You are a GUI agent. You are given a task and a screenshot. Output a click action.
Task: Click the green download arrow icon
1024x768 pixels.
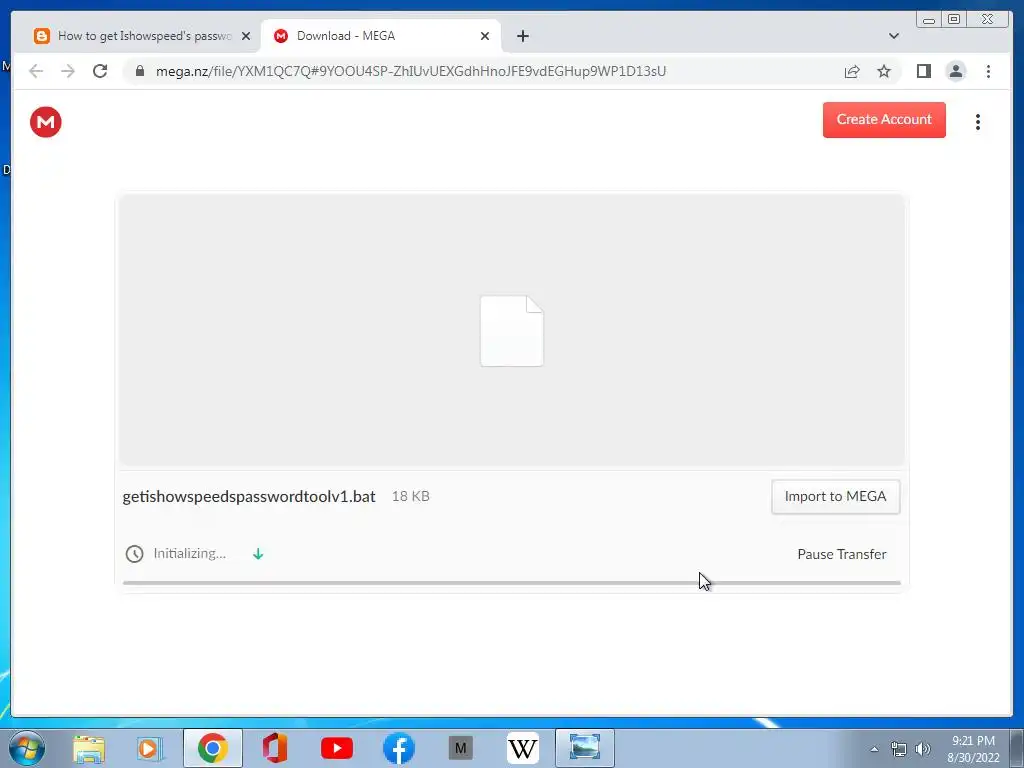258,554
